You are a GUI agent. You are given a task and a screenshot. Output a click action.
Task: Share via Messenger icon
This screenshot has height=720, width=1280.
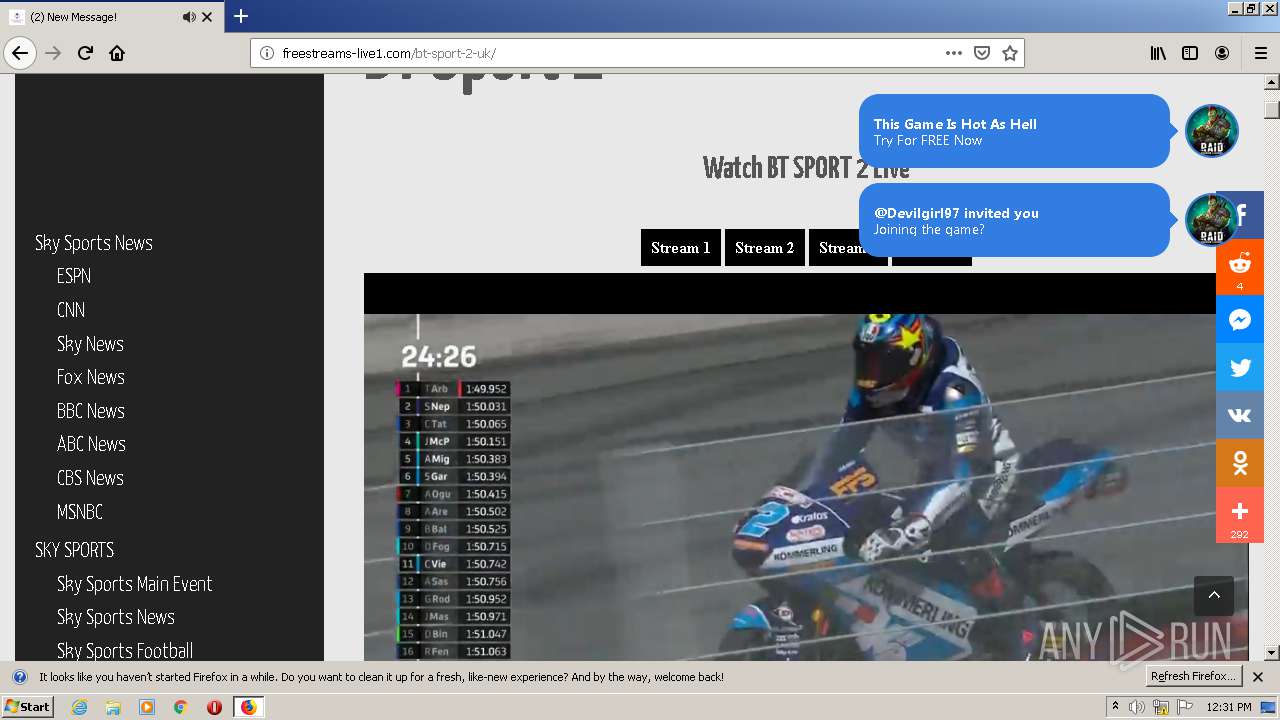(1240, 320)
